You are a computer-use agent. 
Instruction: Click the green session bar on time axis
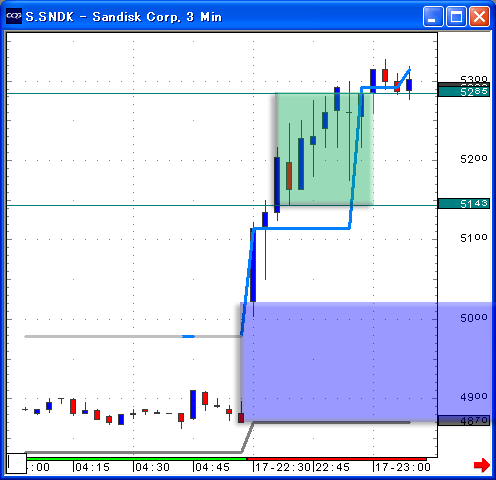click(137, 459)
